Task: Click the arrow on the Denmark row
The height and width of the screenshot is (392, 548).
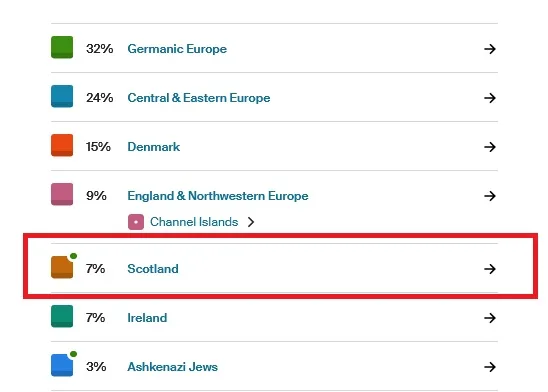Action: [490, 147]
